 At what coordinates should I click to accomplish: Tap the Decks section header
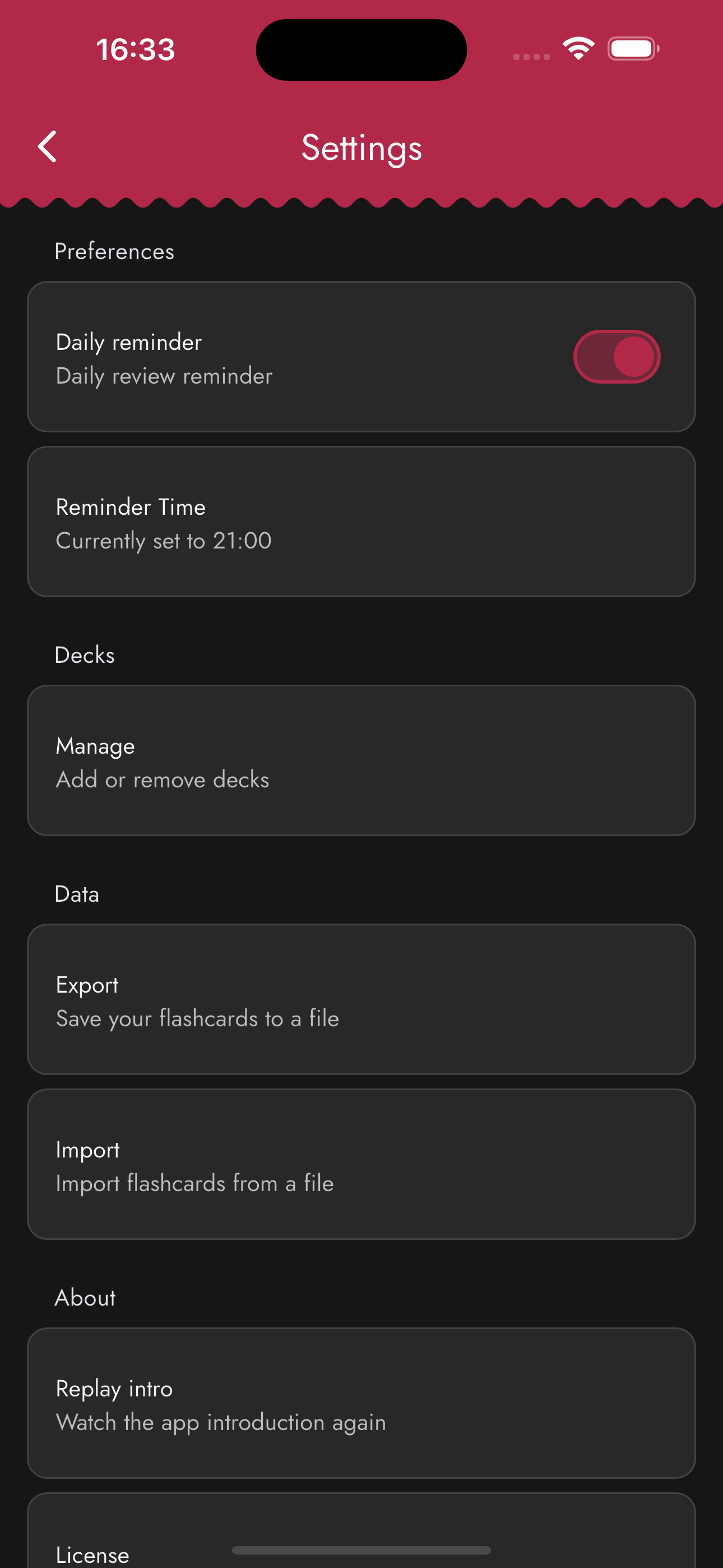tap(85, 655)
